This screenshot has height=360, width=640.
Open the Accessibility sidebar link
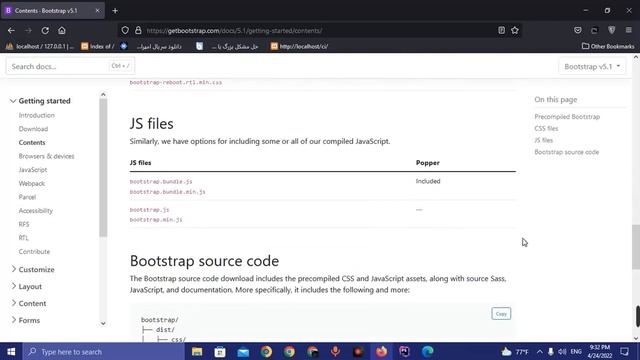(x=36, y=211)
